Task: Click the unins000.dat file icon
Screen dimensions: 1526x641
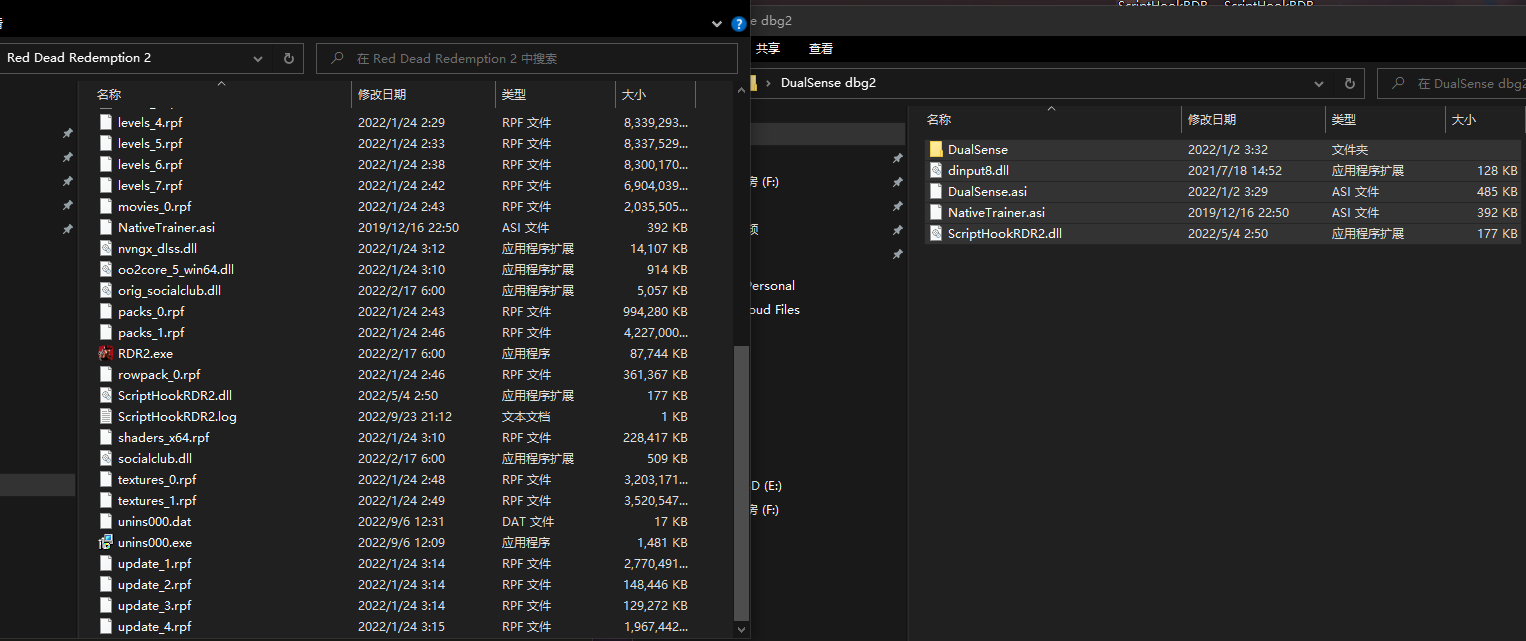Action: [x=106, y=521]
